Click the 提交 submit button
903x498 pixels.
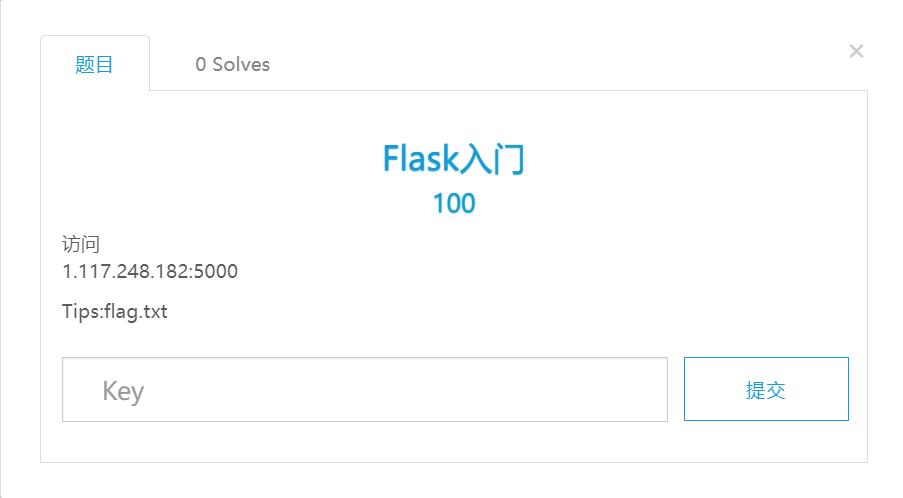pos(766,389)
